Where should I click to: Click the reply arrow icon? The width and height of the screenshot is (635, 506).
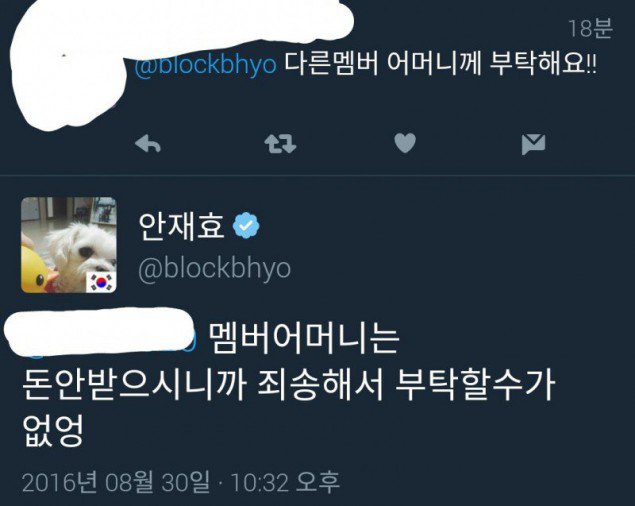coord(148,144)
